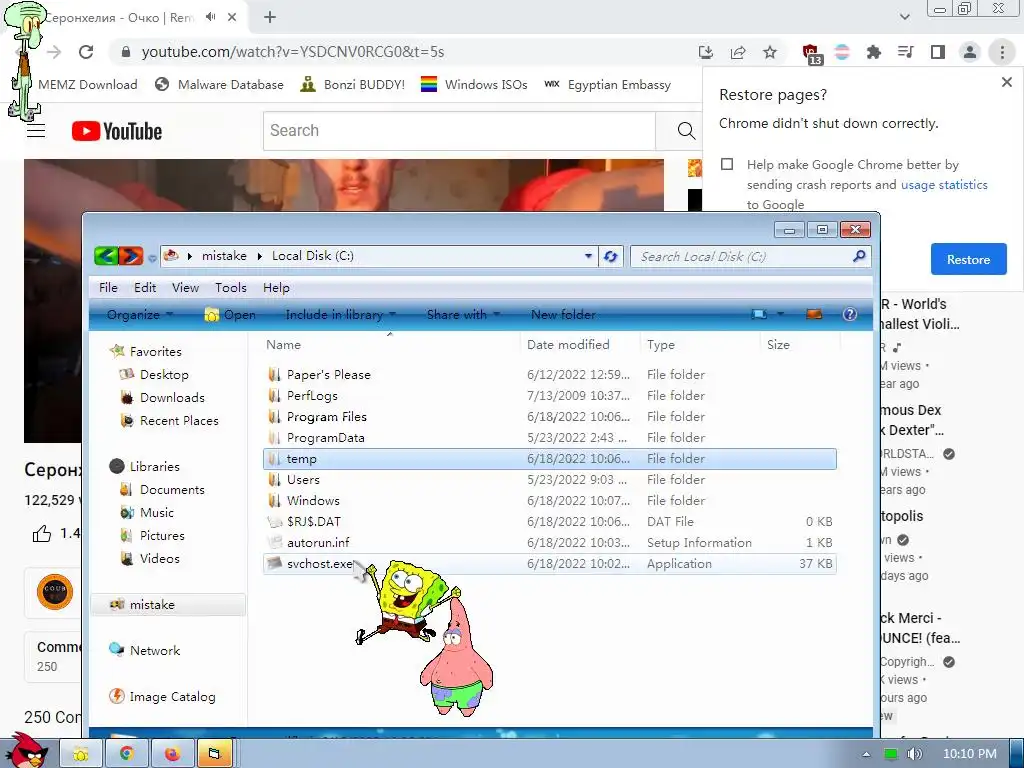The width and height of the screenshot is (1024, 768).
Task: Expand the Share with dropdown
Action: point(463,314)
